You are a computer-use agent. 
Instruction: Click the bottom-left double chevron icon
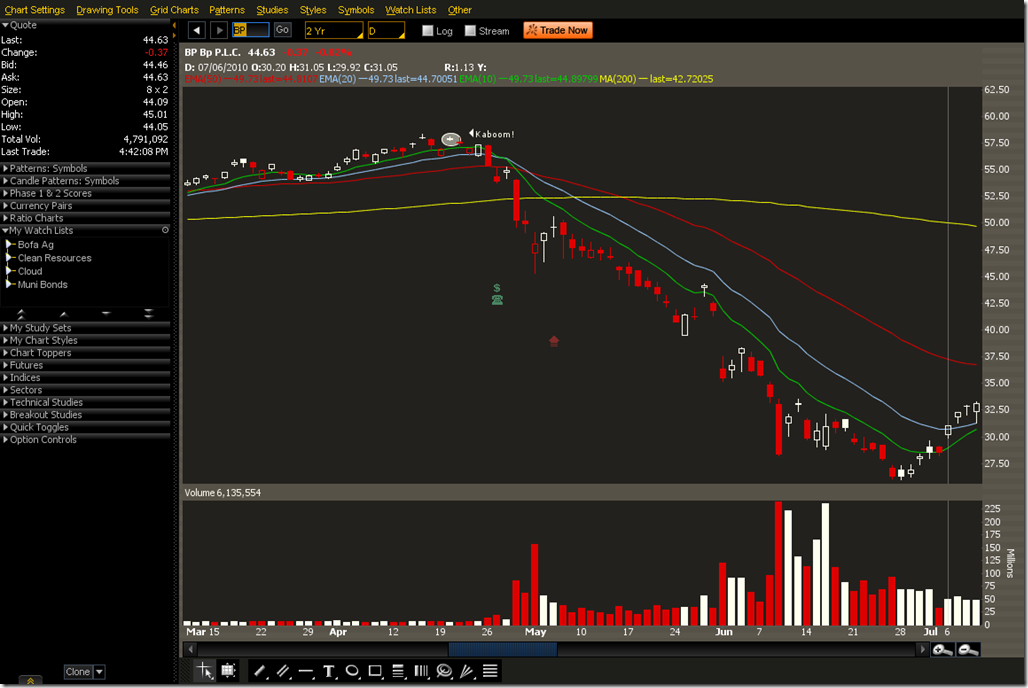(30, 681)
